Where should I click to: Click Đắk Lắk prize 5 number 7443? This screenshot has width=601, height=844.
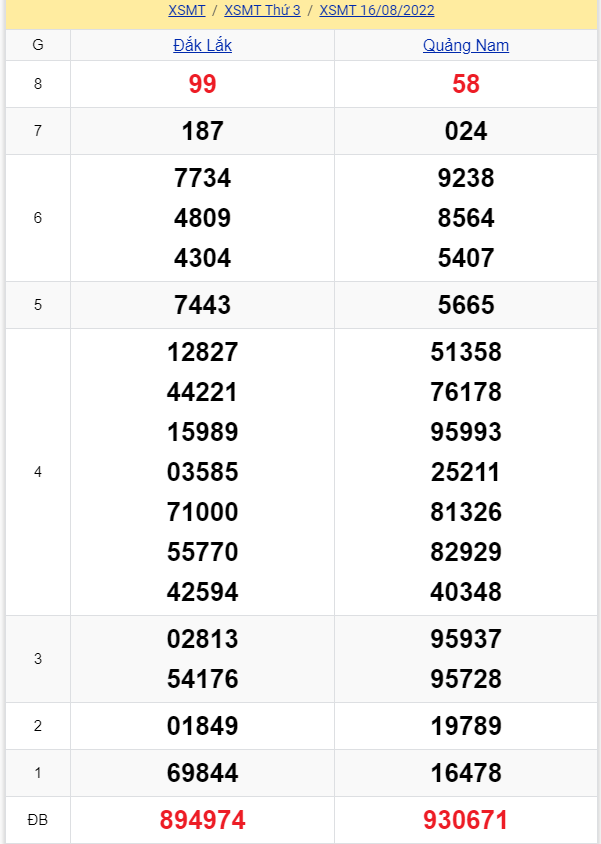[202, 305]
